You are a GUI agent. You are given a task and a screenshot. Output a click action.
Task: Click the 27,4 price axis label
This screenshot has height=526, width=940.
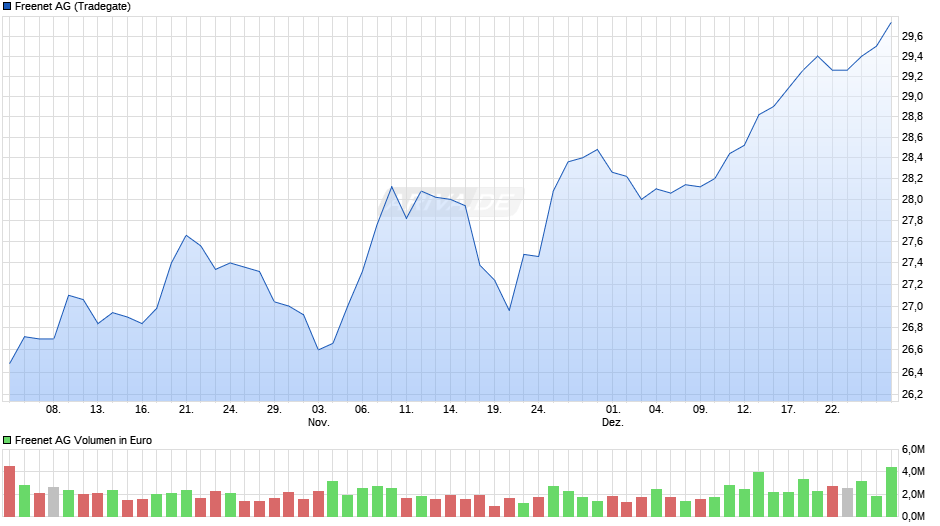pyautogui.click(x=912, y=263)
